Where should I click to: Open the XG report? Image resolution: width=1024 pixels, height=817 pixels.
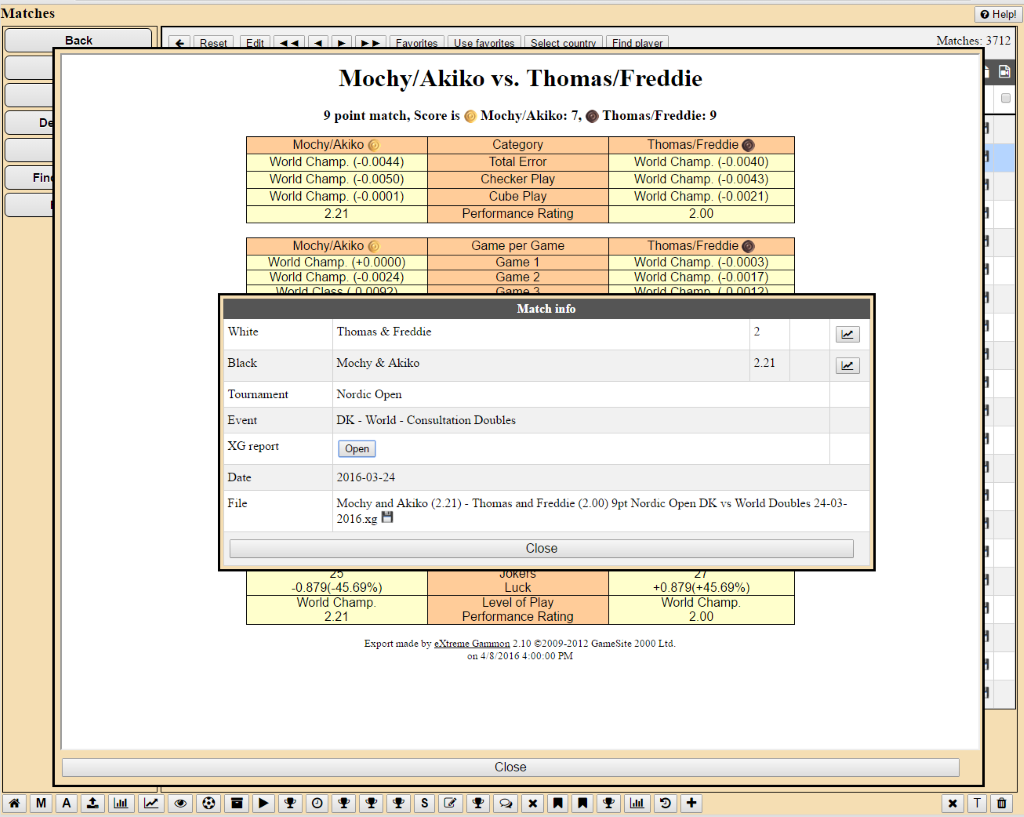click(357, 449)
